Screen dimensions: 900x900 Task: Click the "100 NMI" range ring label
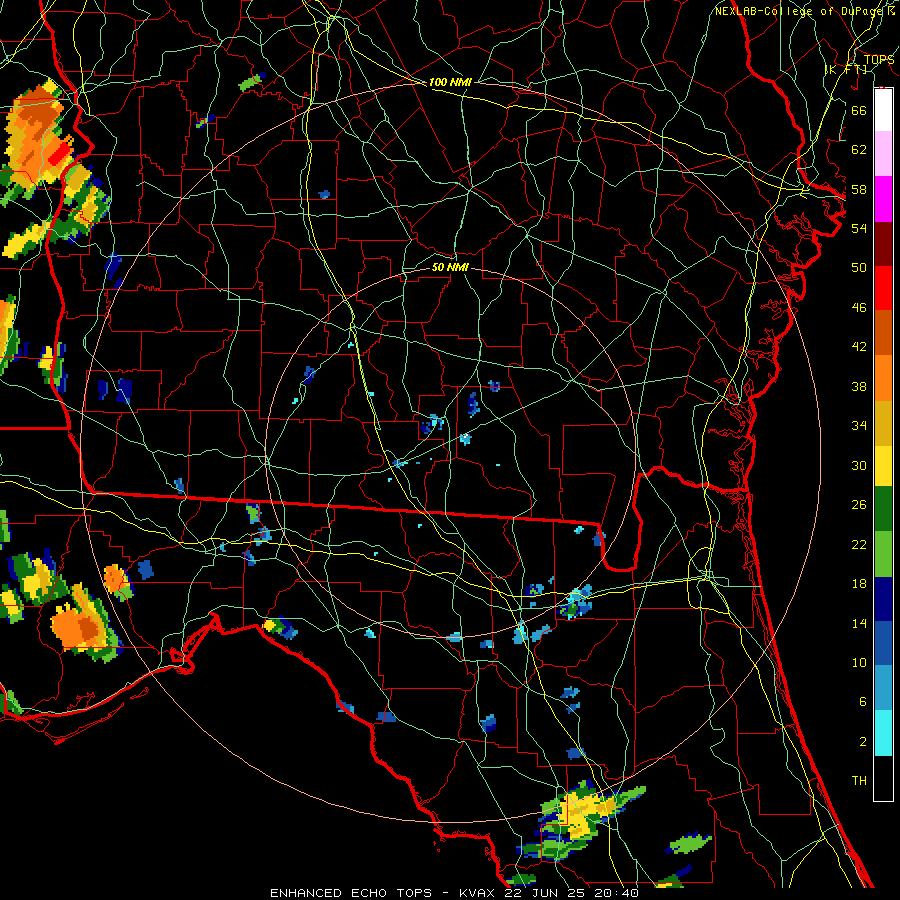click(x=450, y=83)
